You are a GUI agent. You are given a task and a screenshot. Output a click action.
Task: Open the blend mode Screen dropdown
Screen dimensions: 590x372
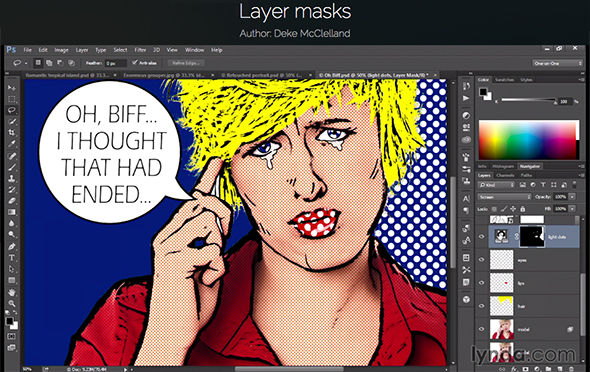click(504, 197)
